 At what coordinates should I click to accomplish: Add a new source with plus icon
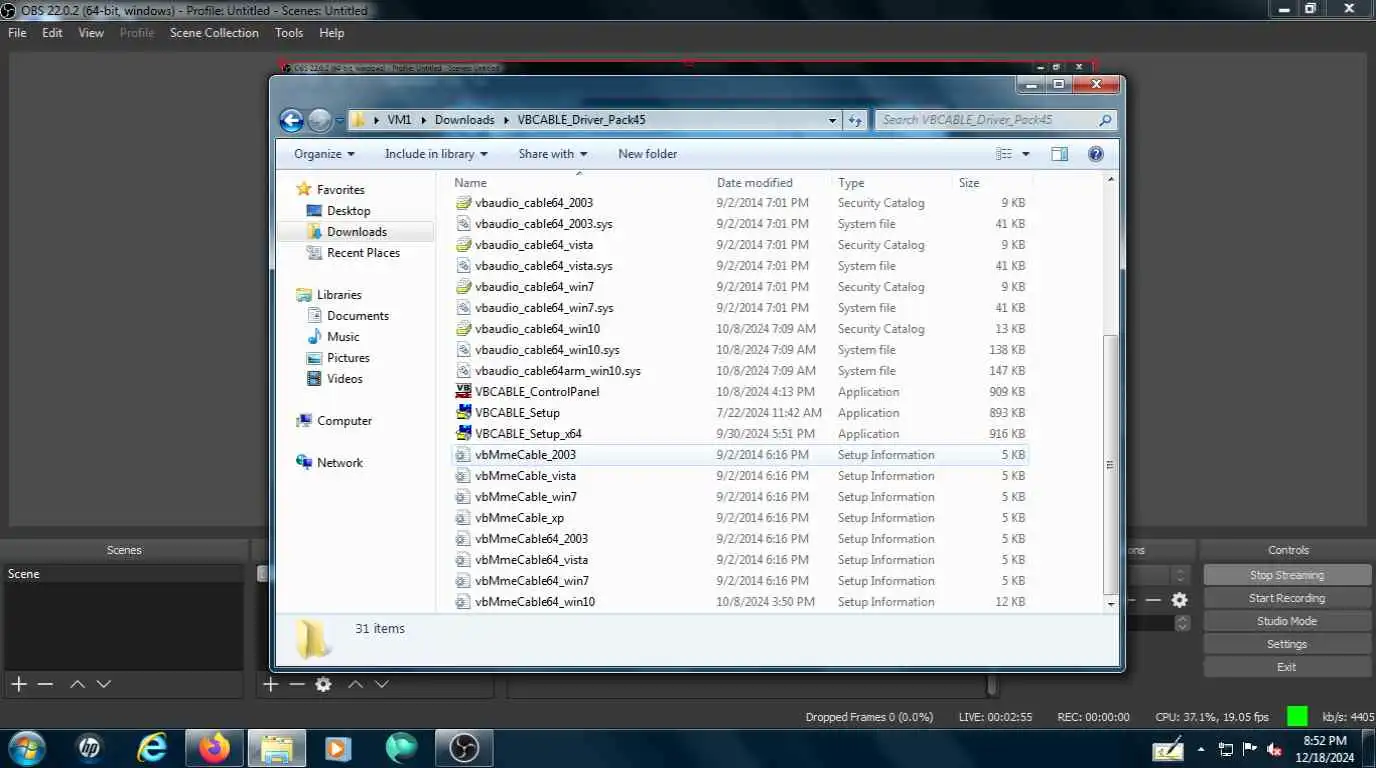[271, 684]
